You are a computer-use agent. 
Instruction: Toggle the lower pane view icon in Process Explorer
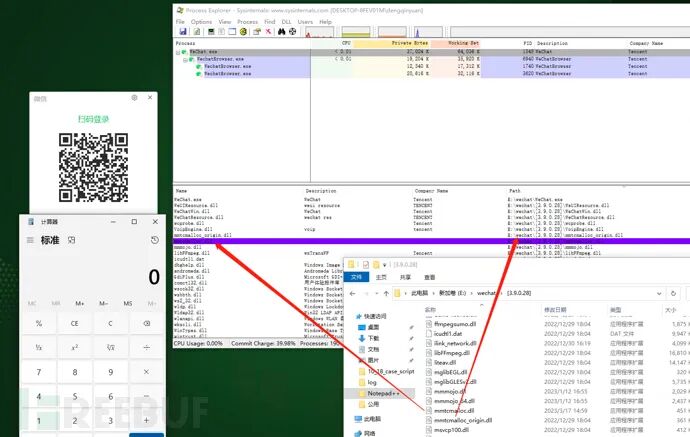232,32
